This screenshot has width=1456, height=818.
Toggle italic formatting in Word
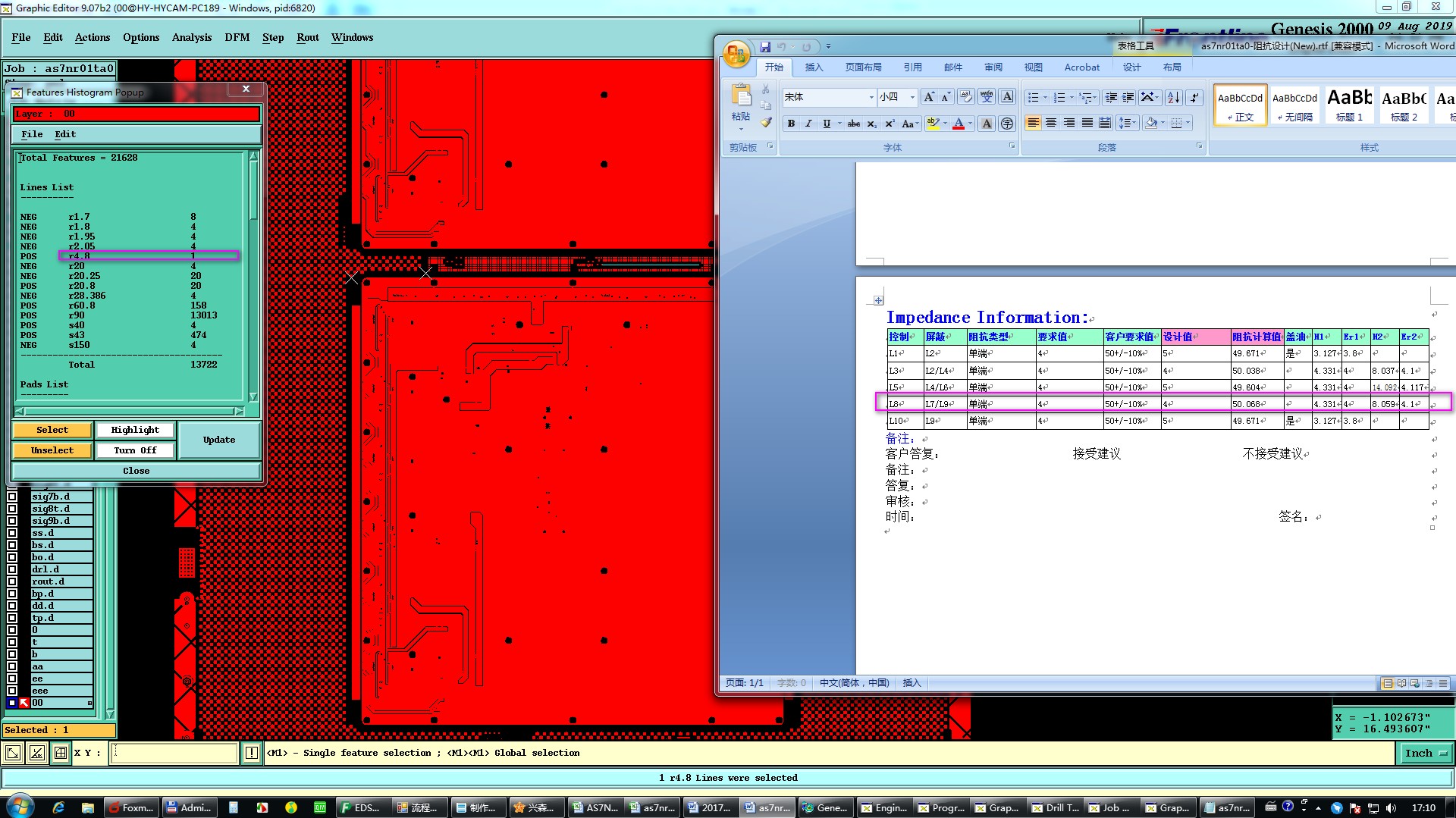808,124
